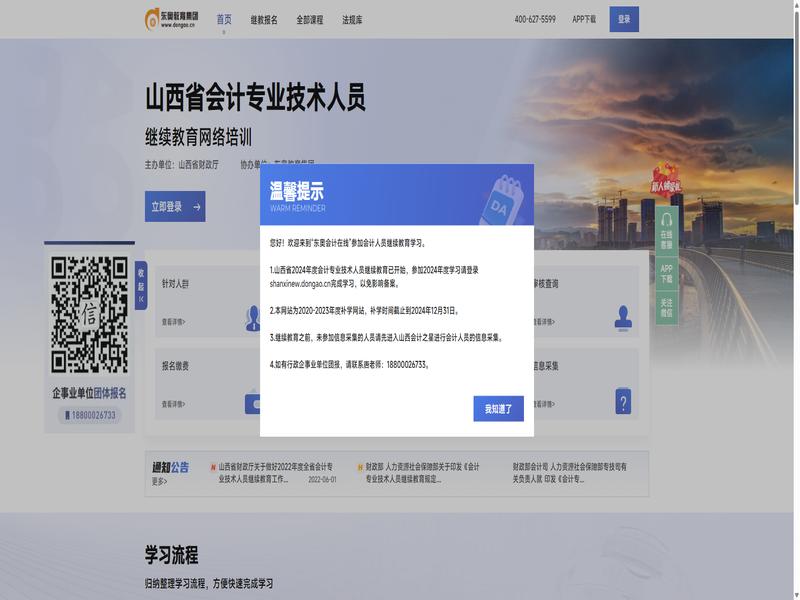The image size is (800, 600).
Task: Expand 查看详情 under 针对人群
Action: click(173, 322)
